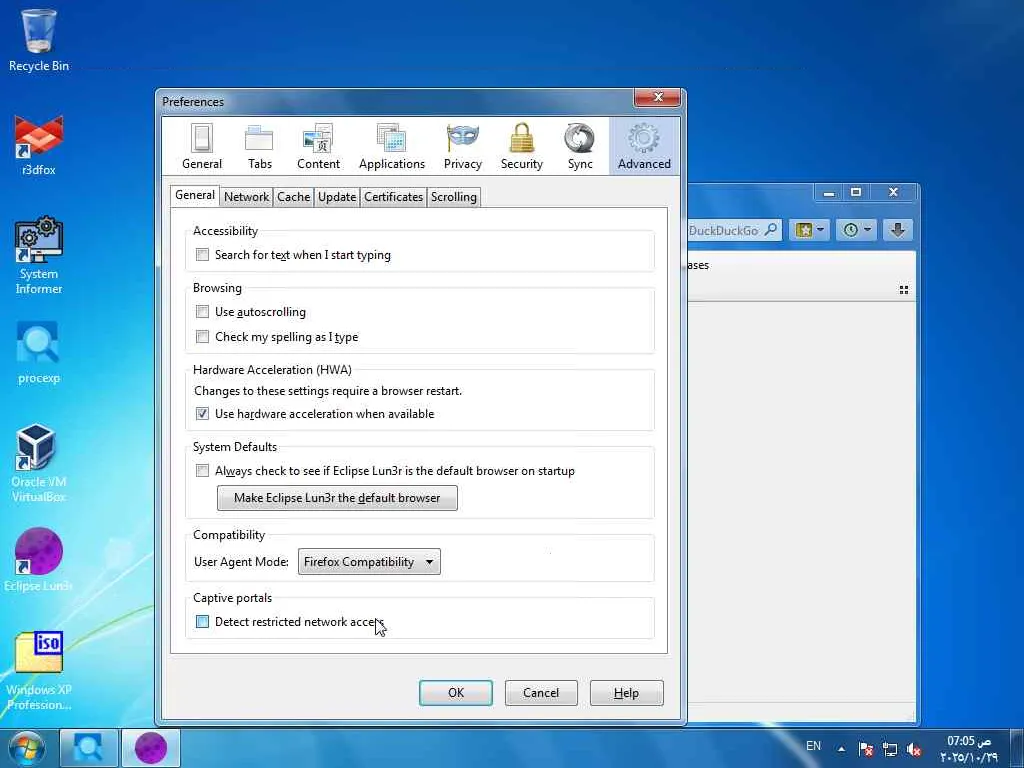Click the search magnifier in the DuckDuckGo box
Viewport: 1024px width, 768px height.
pos(771,230)
